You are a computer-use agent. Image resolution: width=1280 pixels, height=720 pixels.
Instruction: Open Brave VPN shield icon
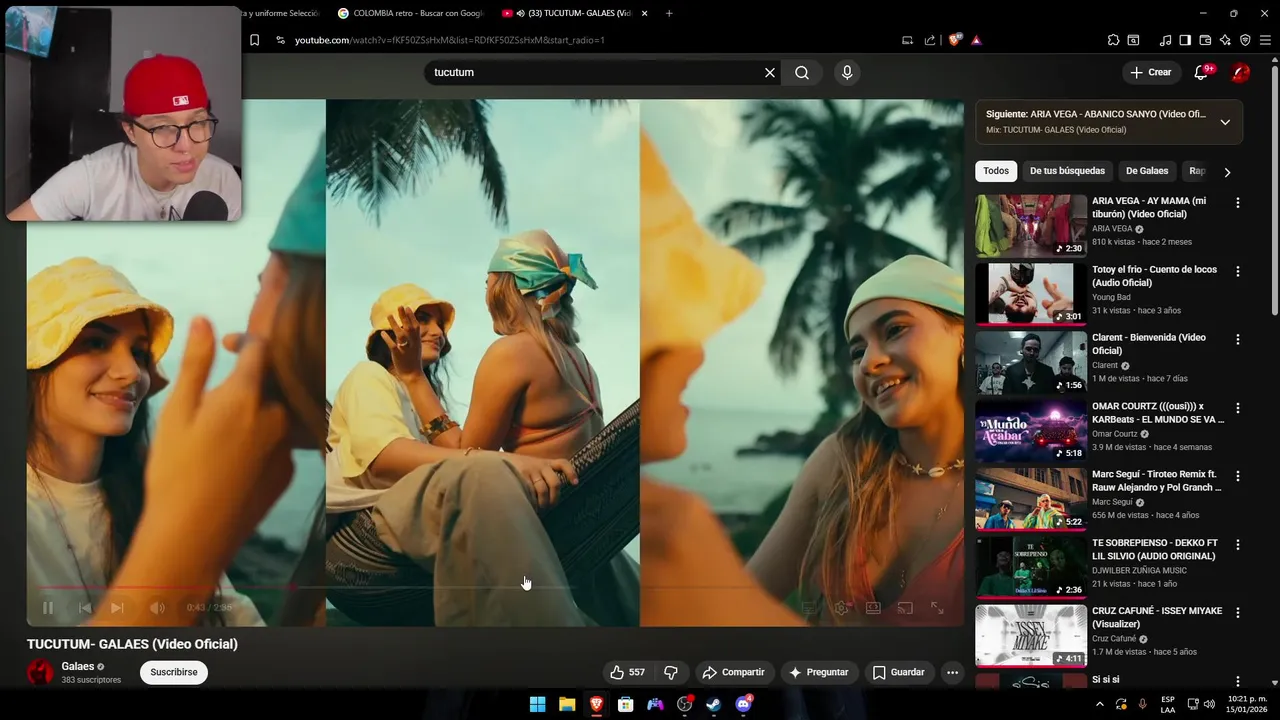pyautogui.click(x=1245, y=40)
